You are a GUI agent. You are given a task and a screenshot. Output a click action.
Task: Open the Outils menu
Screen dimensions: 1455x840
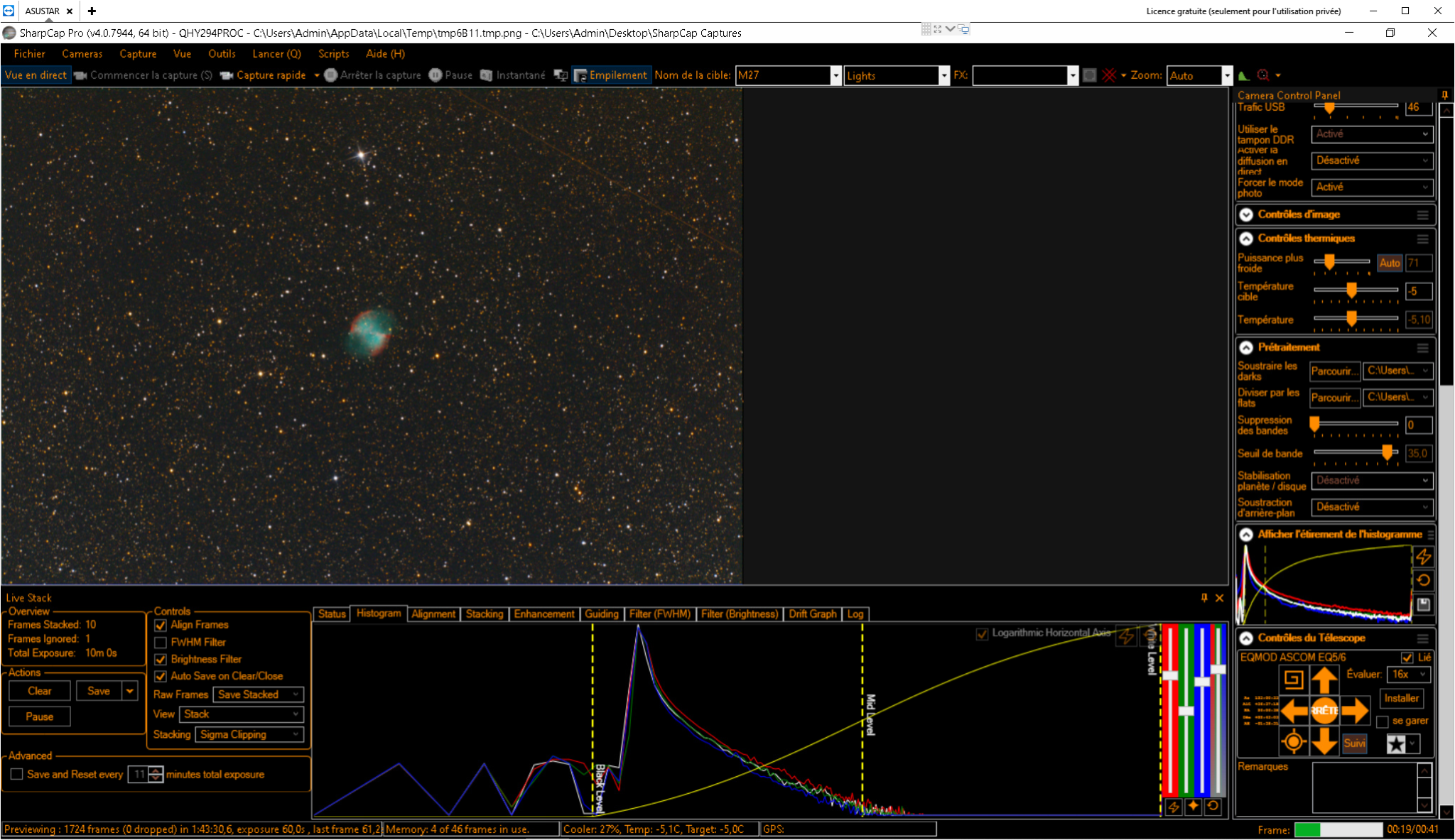pos(222,54)
